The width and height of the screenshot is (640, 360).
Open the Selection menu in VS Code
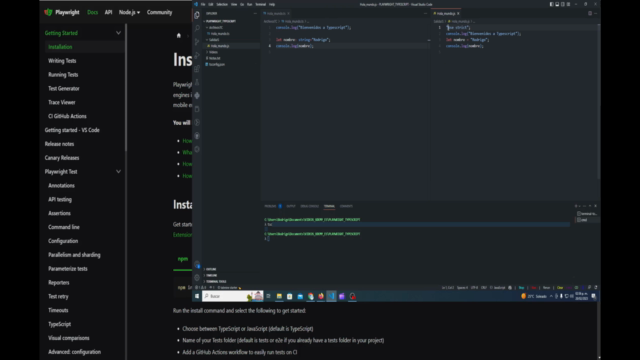pyautogui.click(x=222, y=4)
